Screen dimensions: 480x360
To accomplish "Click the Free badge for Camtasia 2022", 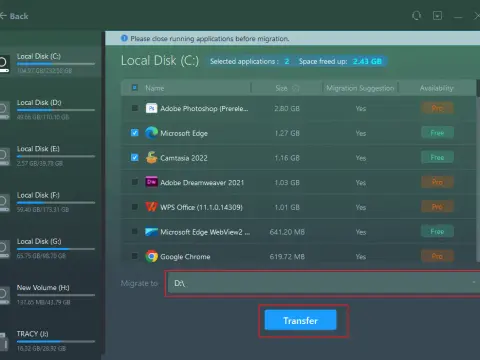I will click(437, 157).
